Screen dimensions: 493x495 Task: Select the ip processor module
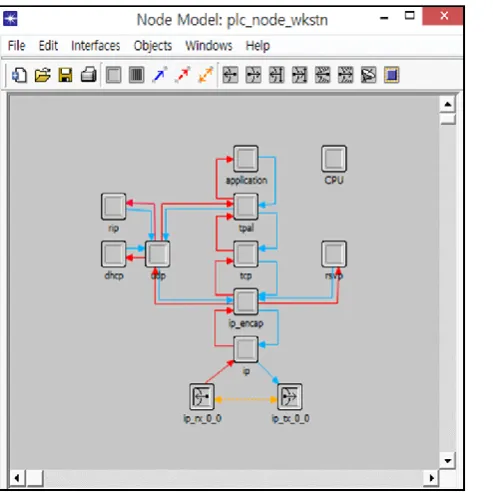246,349
